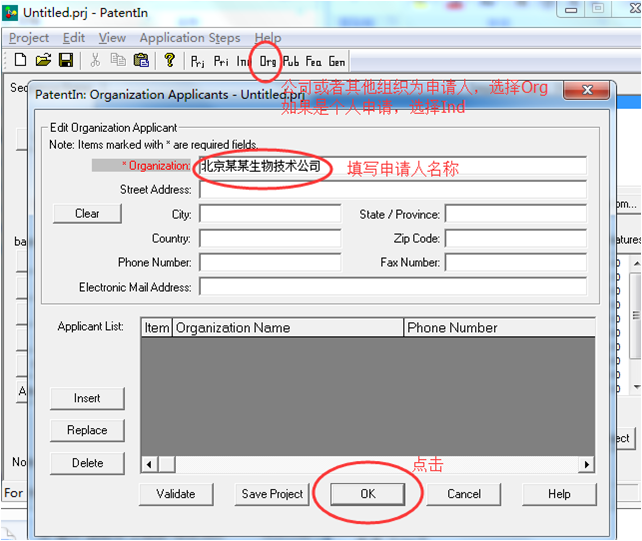
Task: Click the applicant list horizontal scrollbar left arrow
Action: [150, 464]
